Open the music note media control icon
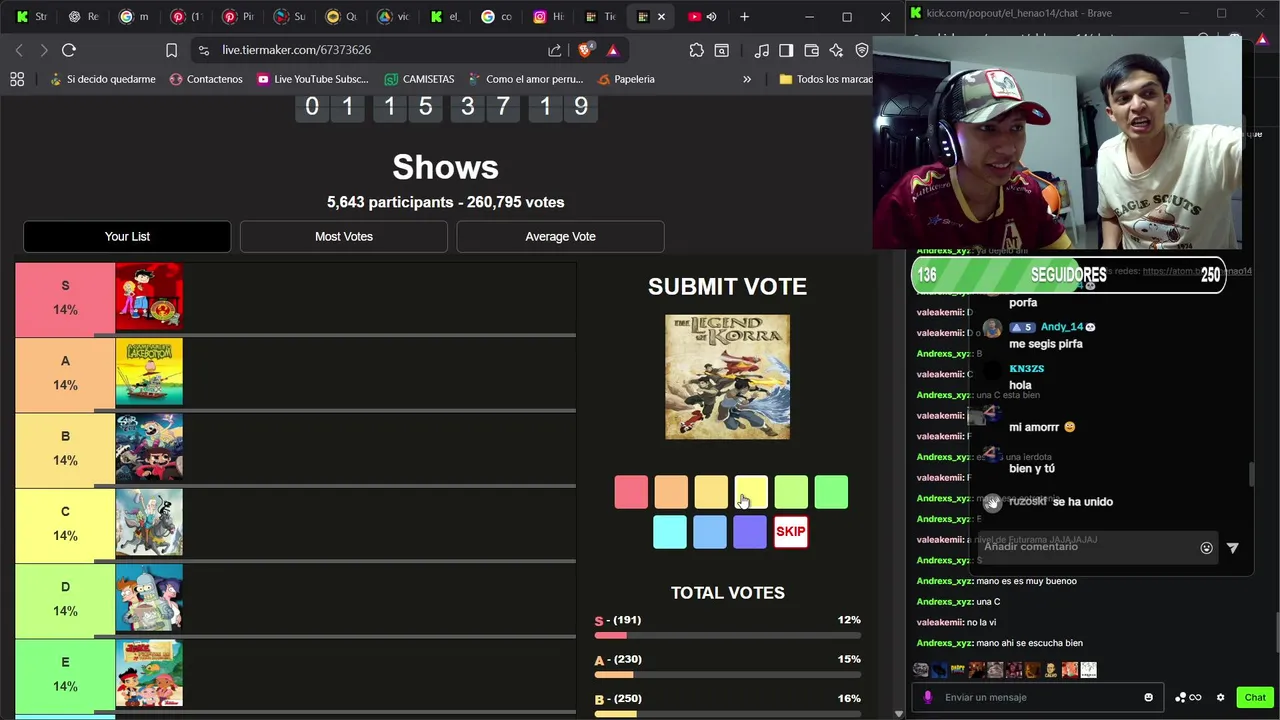 coord(762,50)
